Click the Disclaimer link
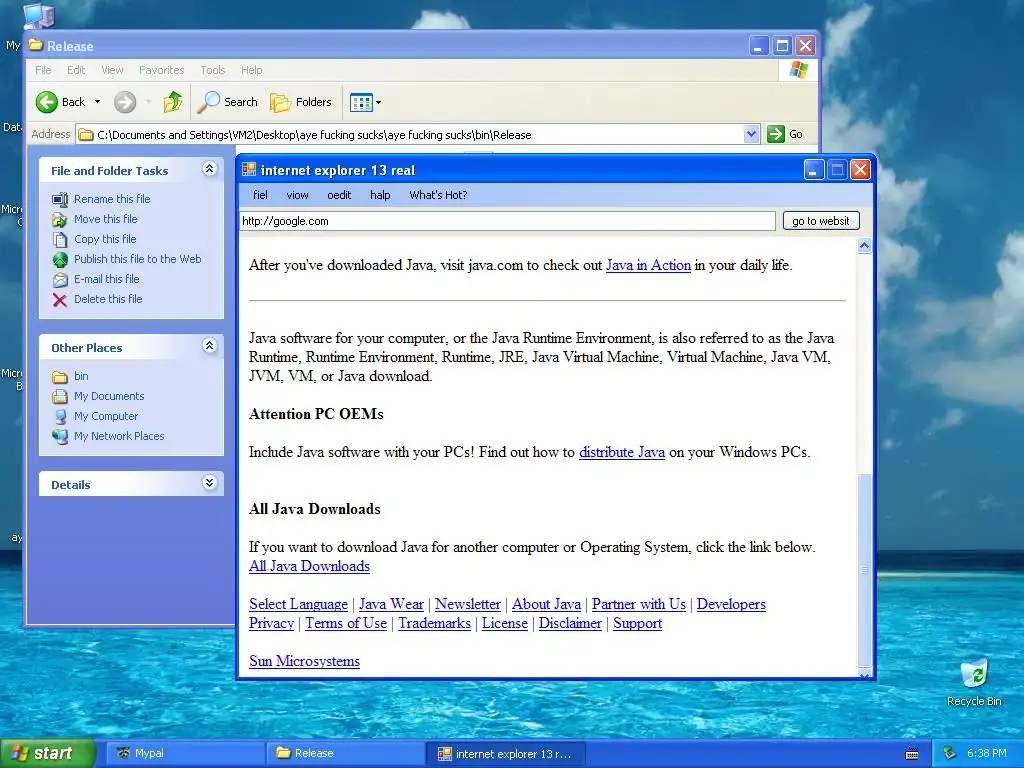The image size is (1024, 768). [570, 623]
